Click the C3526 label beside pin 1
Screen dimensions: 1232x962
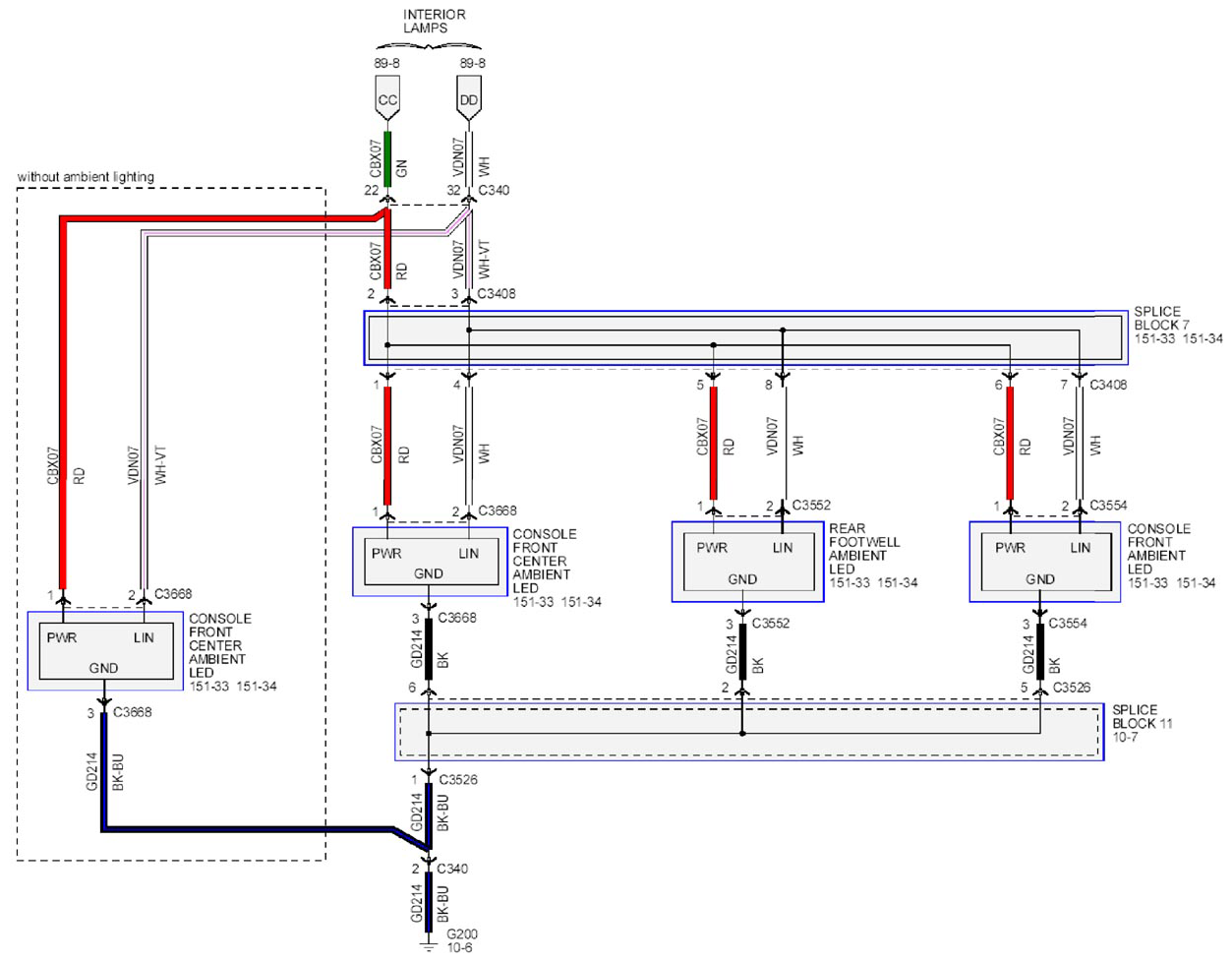coord(458,780)
